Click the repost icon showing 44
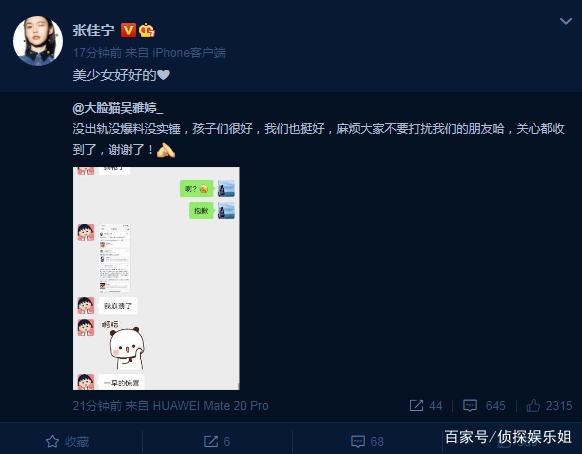The width and height of the screenshot is (582, 454). click(x=416, y=405)
